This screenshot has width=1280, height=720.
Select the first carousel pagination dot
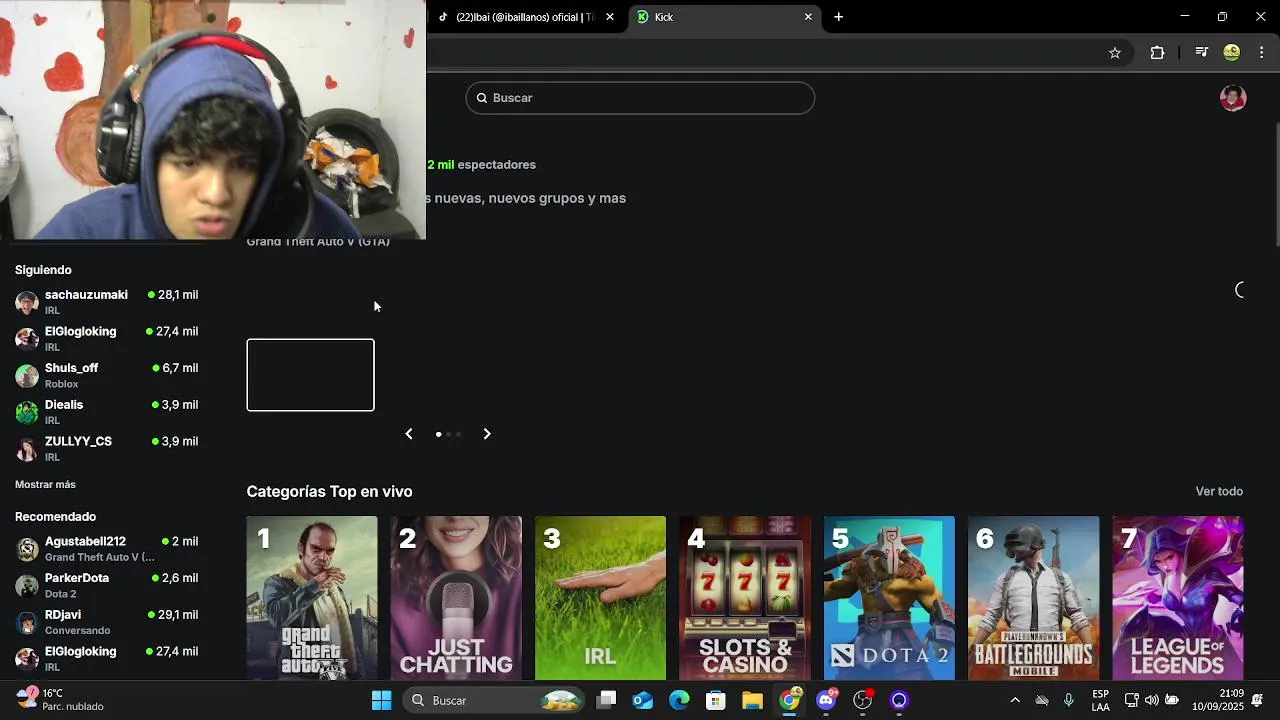[x=439, y=434]
